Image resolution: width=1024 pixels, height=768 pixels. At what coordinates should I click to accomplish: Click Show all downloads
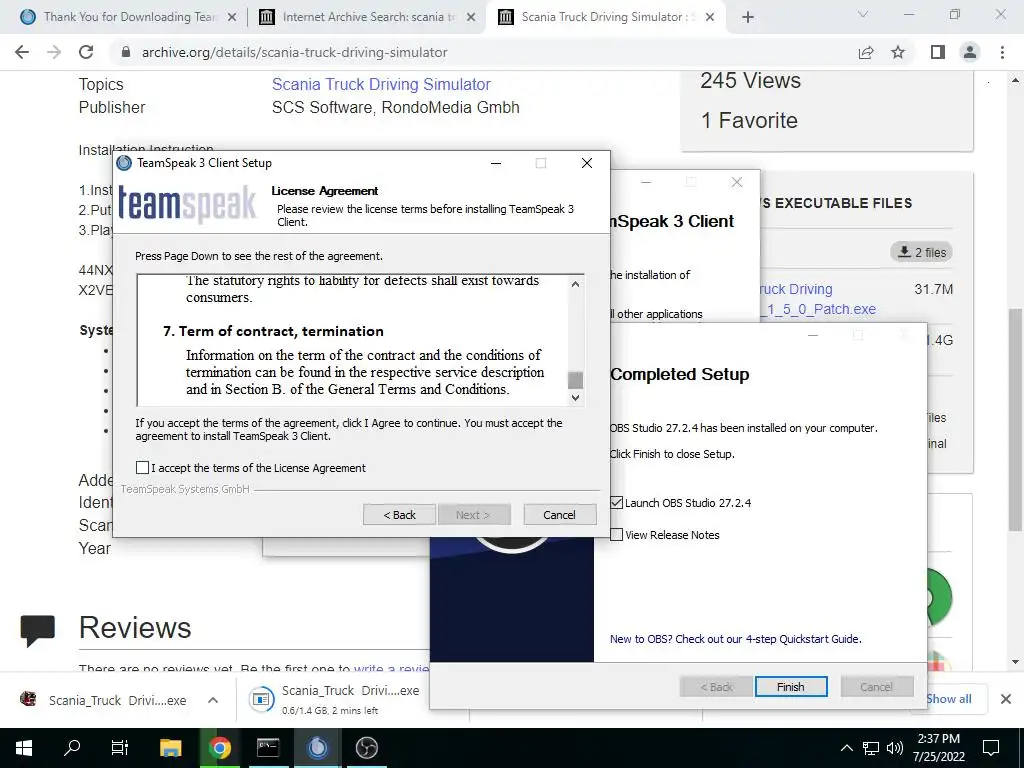pos(948,699)
